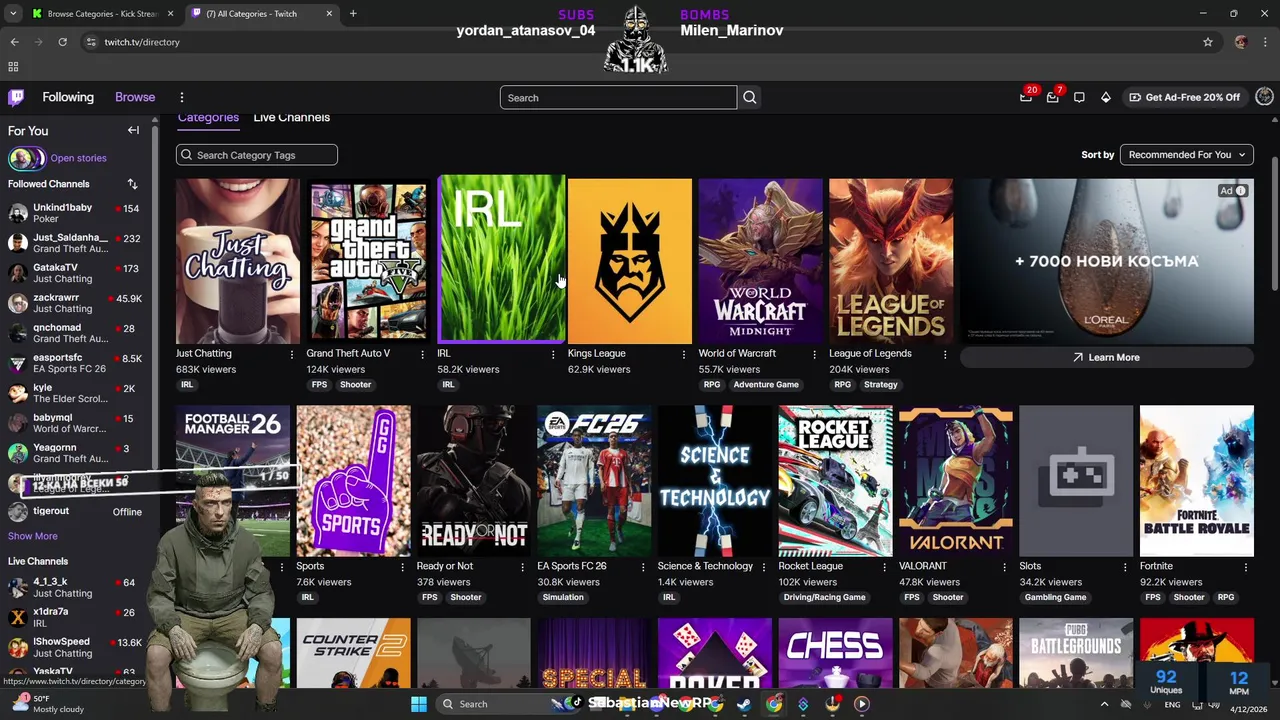Screen dimensions: 1280x720
Task: Open options for League of Legends
Action: pyautogui.click(x=945, y=354)
